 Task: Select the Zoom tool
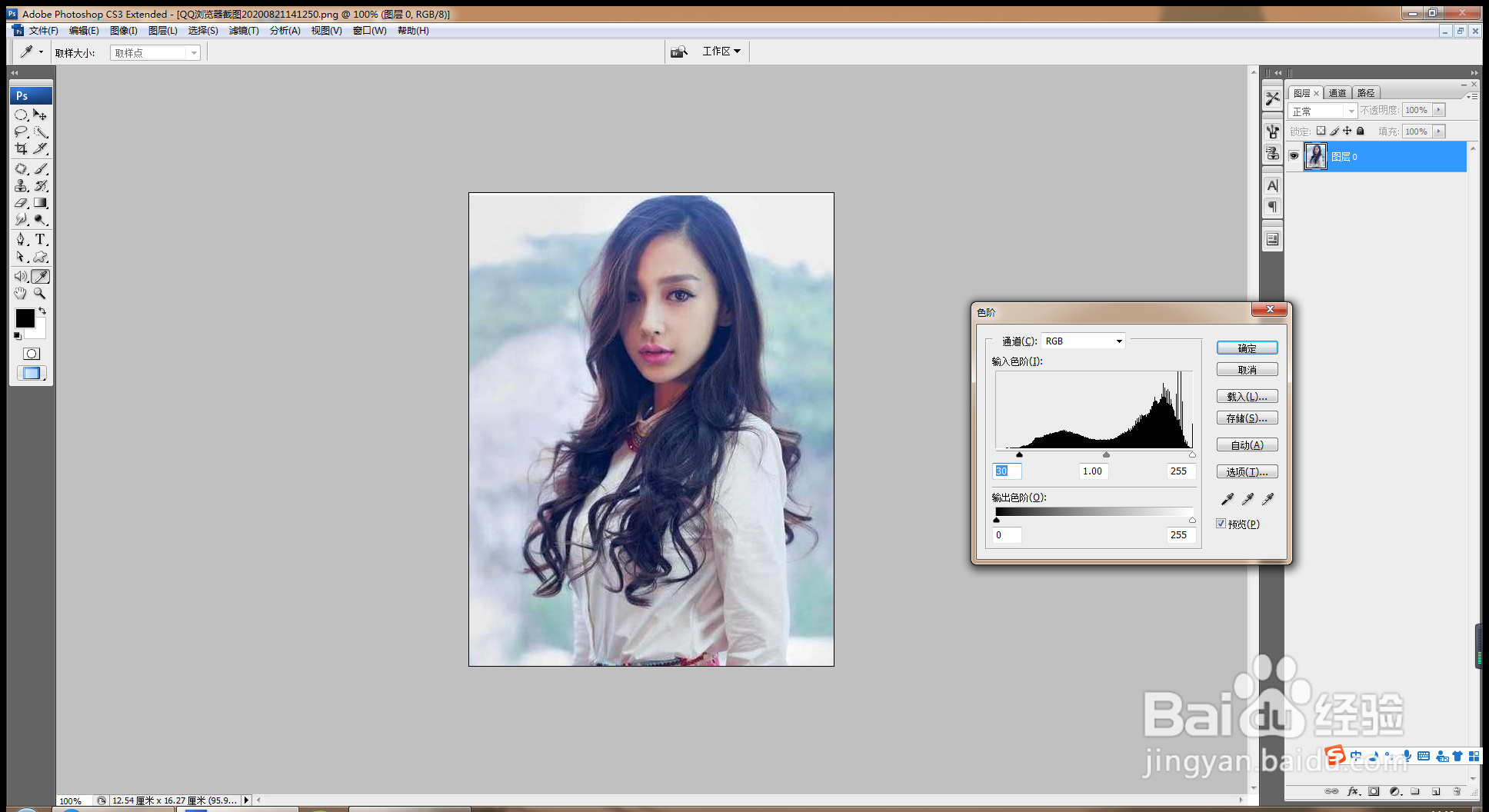pyautogui.click(x=41, y=294)
